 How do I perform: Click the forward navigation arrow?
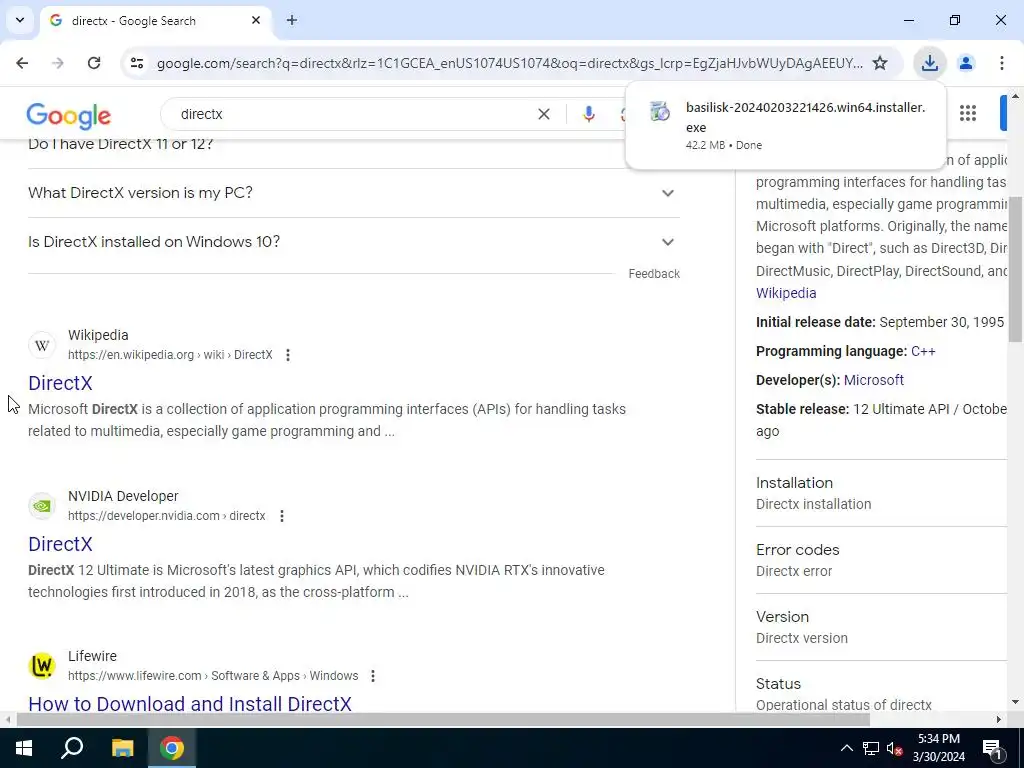(x=58, y=63)
